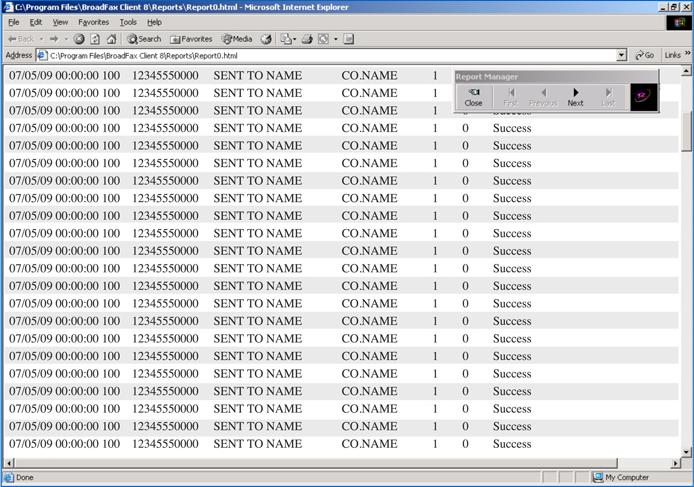Go to the Home page icon
Image resolution: width=694 pixels, height=487 pixels.
[x=111, y=39]
